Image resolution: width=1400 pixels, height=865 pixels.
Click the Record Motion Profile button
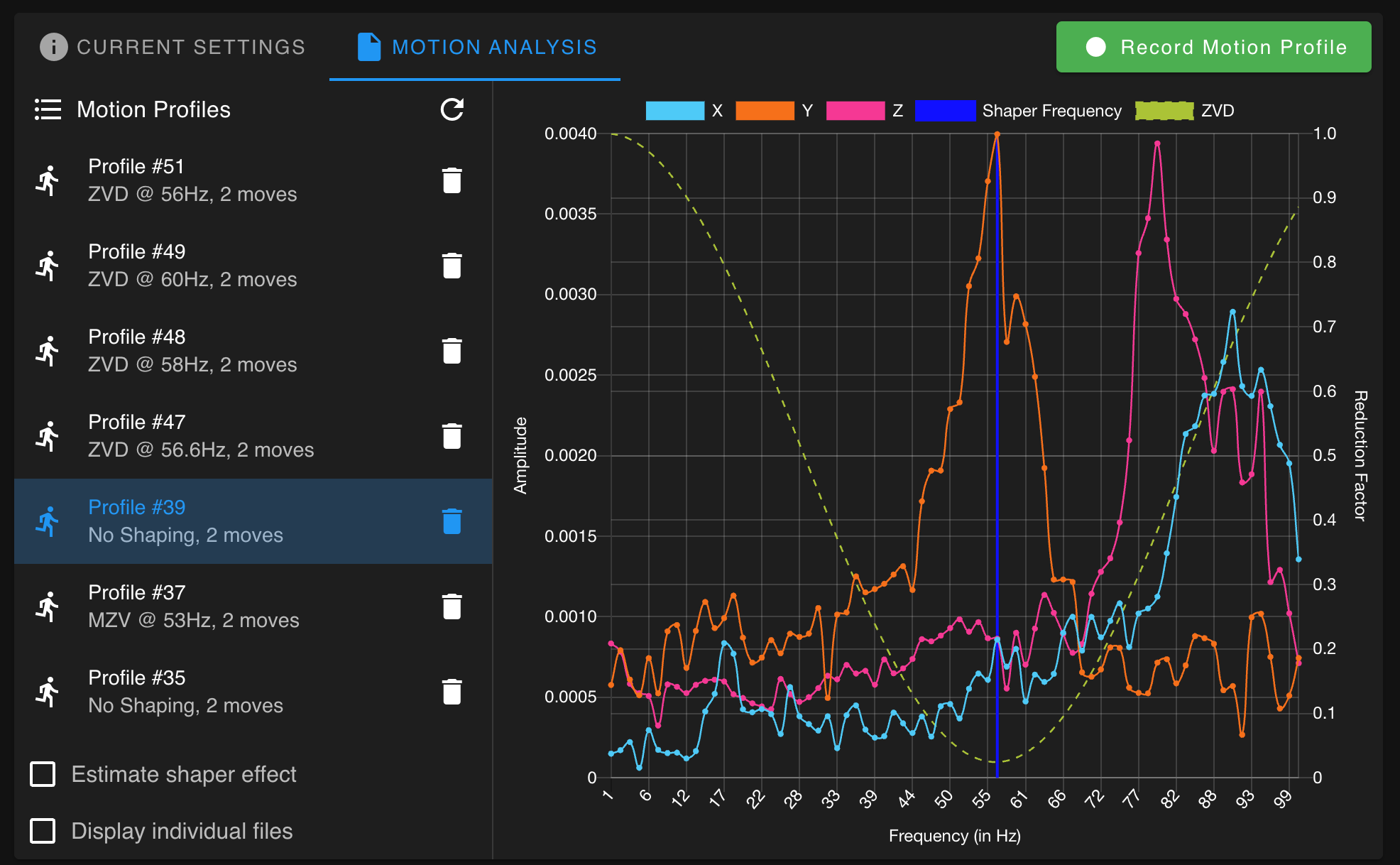[x=1214, y=47]
